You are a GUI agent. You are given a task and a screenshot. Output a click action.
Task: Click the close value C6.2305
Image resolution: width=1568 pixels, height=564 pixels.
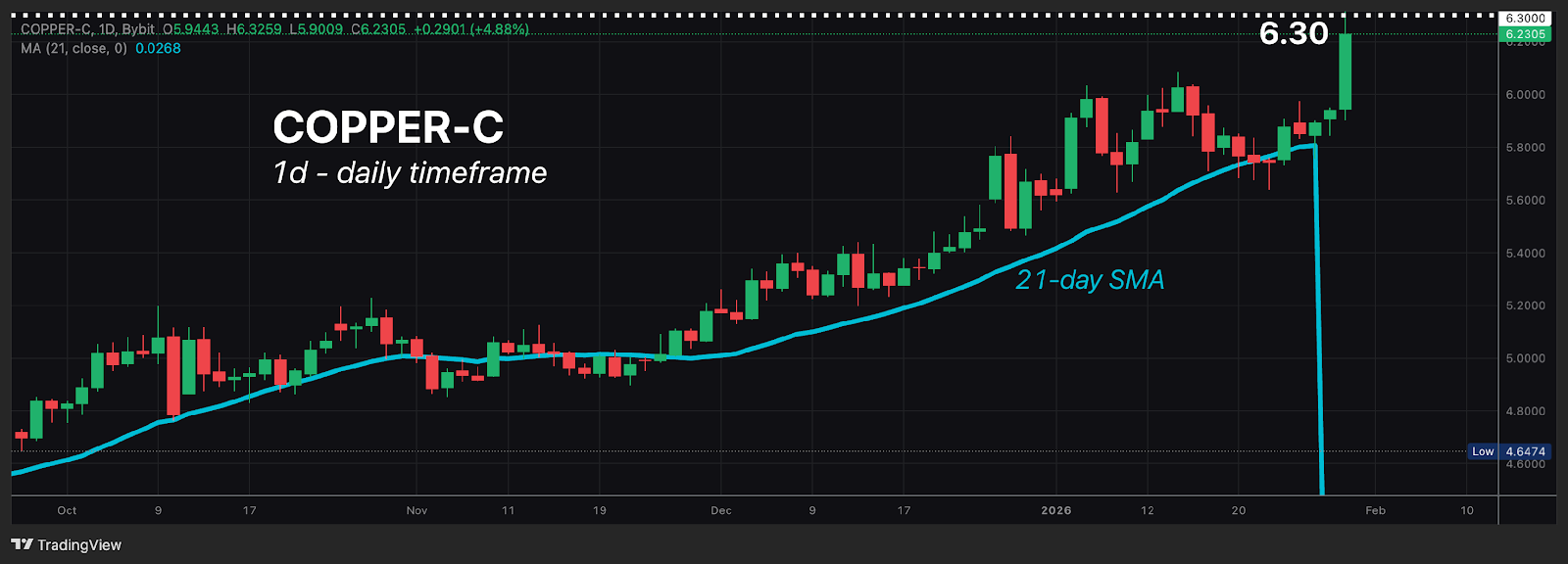point(378,29)
